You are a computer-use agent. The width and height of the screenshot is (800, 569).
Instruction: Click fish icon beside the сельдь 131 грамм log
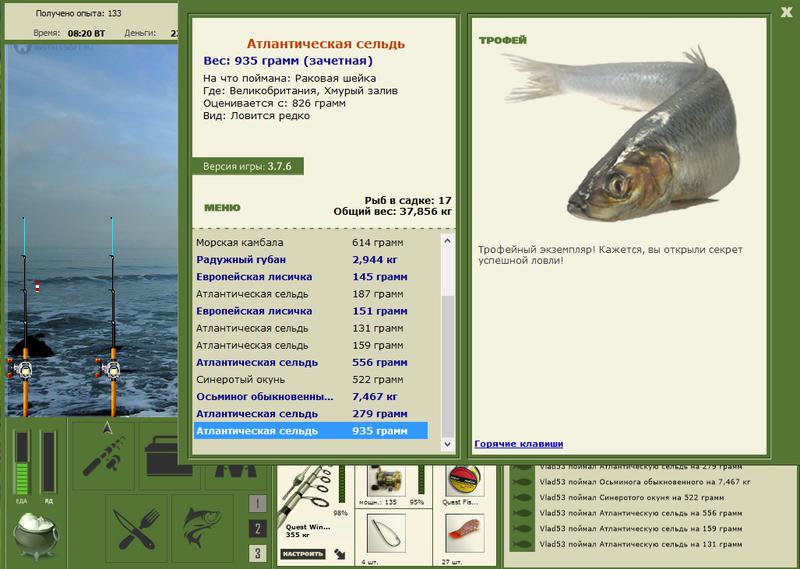coord(522,545)
